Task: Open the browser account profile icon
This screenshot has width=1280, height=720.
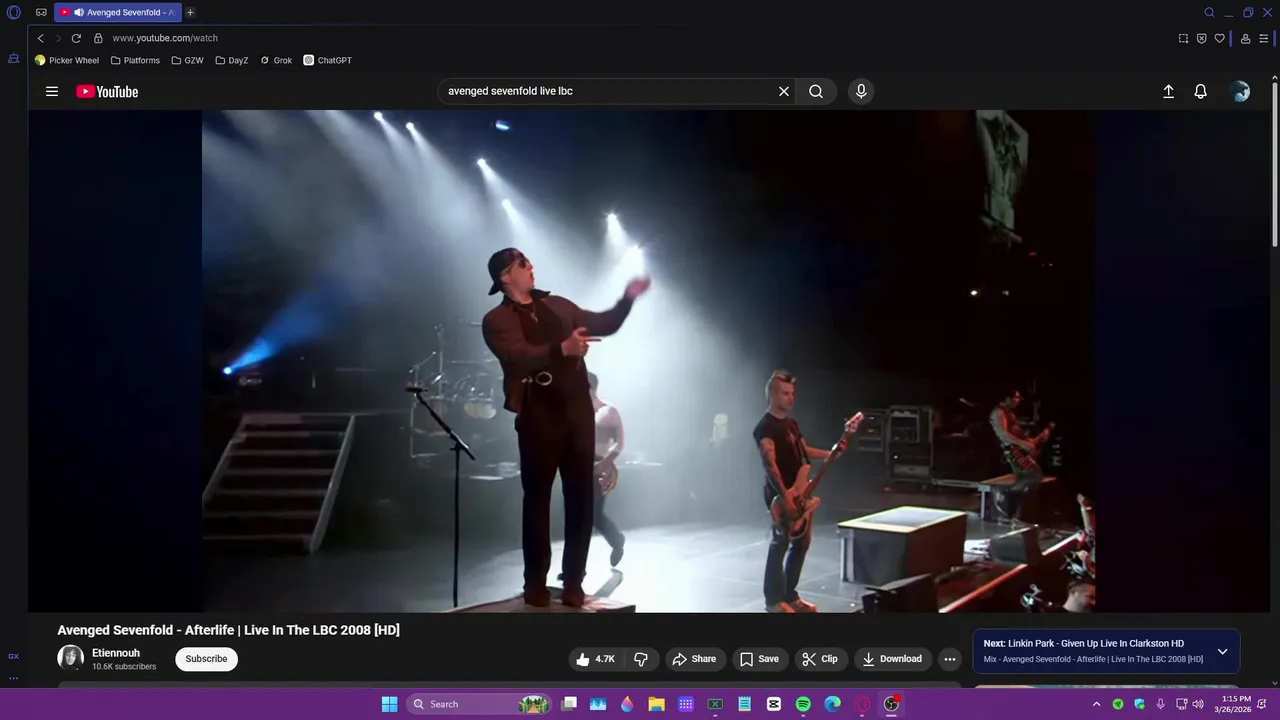Action: [1245, 38]
